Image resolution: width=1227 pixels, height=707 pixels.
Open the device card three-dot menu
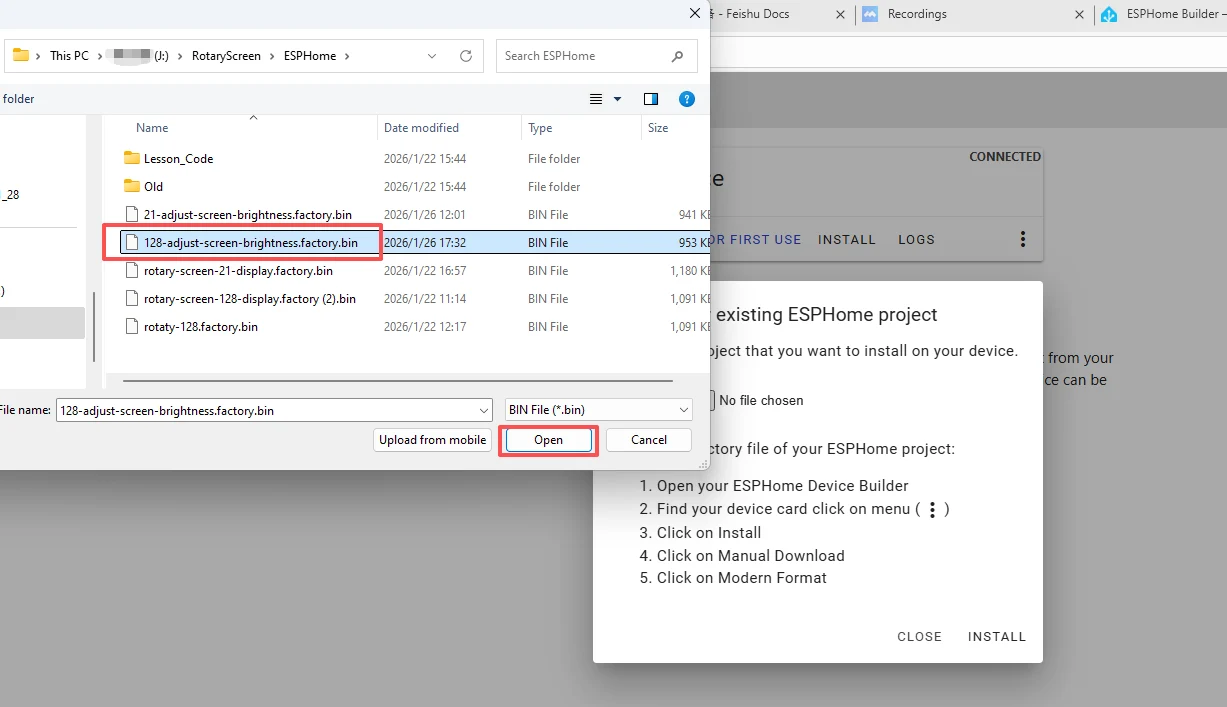pos(1022,239)
